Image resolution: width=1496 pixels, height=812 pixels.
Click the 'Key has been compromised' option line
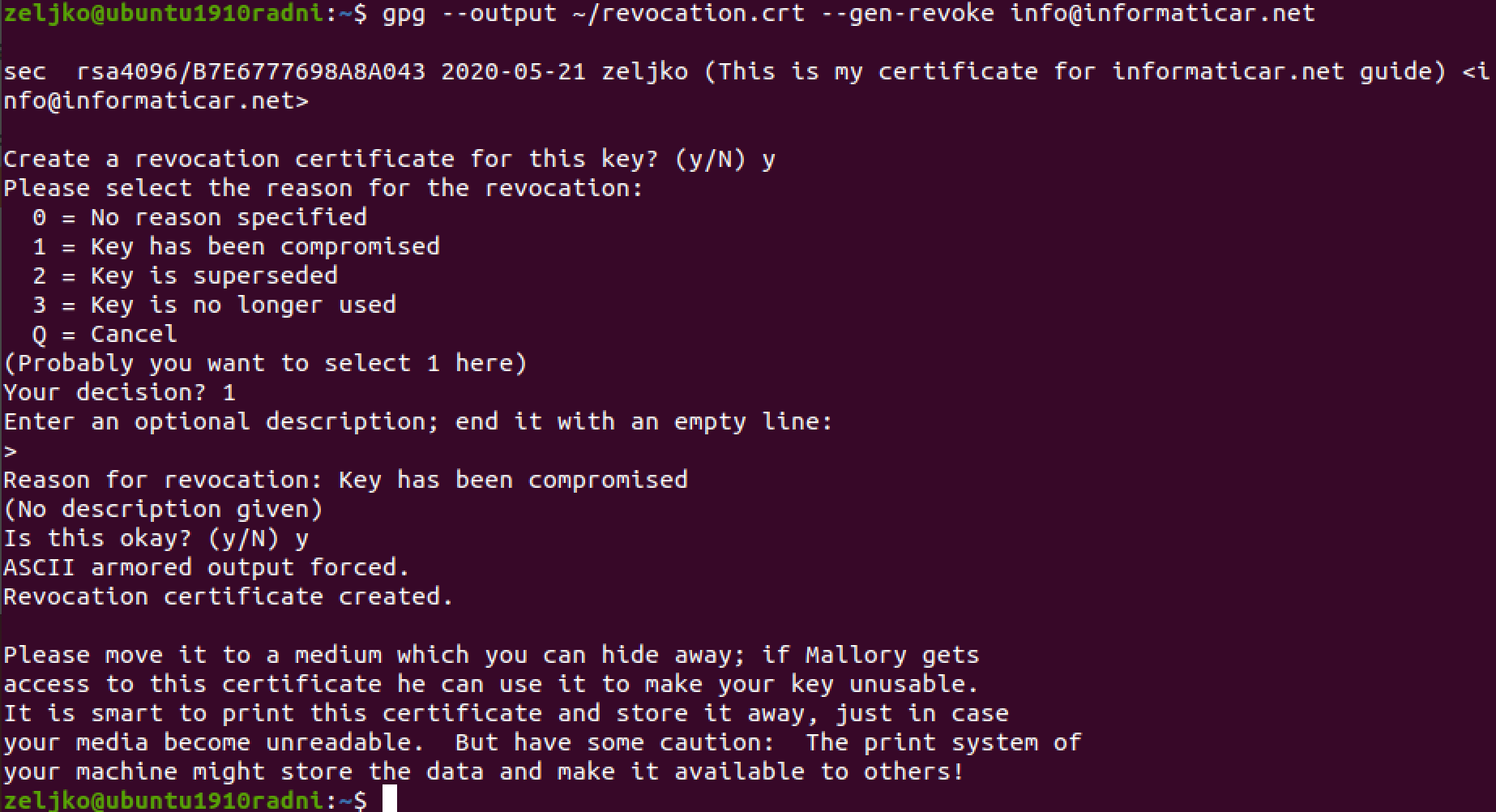236,246
